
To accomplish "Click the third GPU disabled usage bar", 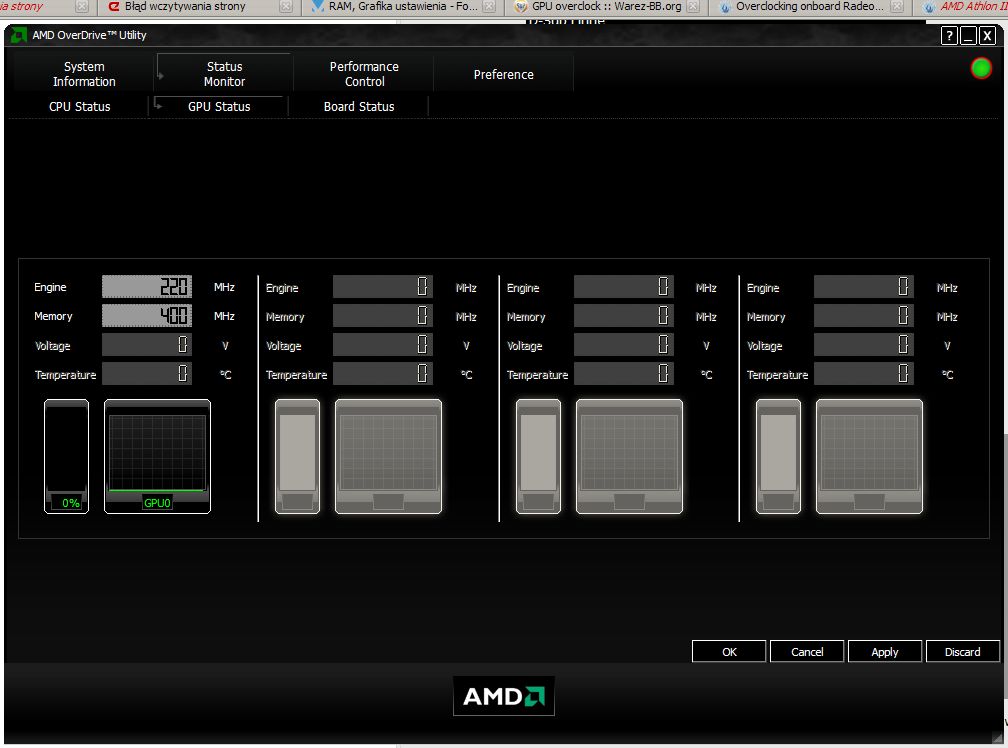I will click(x=538, y=456).
